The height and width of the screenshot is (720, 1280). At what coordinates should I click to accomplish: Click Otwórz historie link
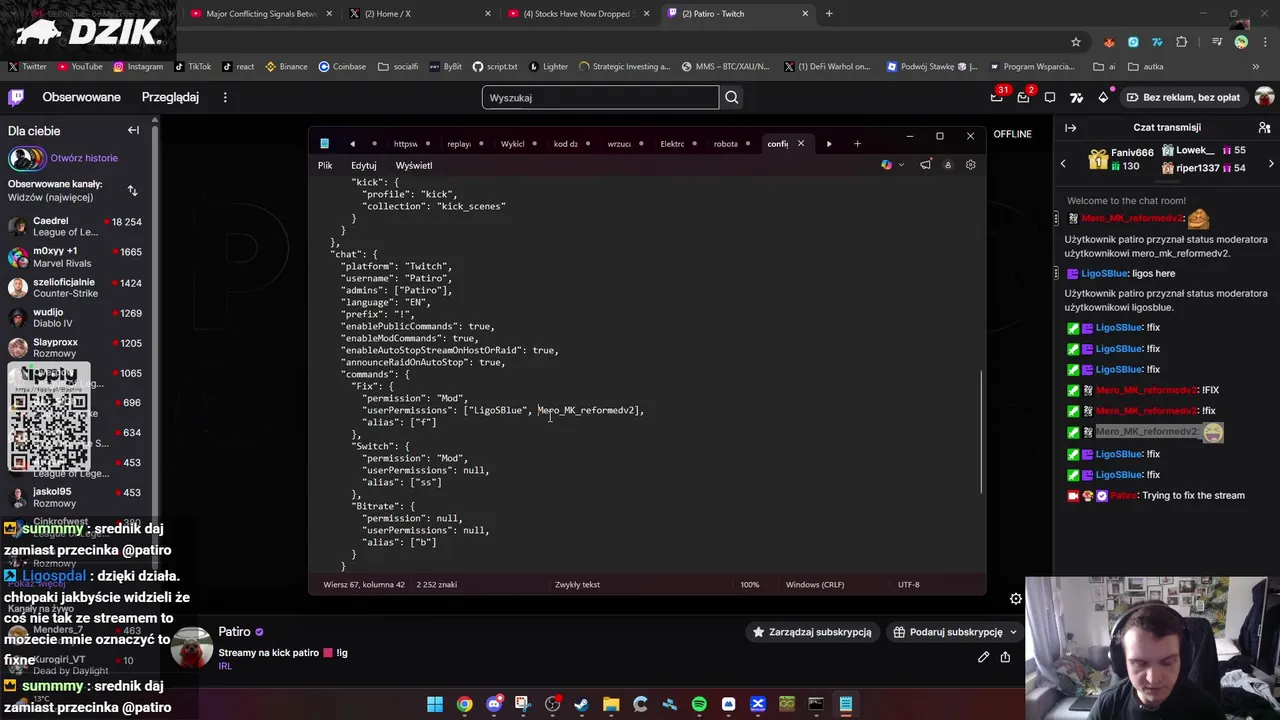click(x=84, y=158)
